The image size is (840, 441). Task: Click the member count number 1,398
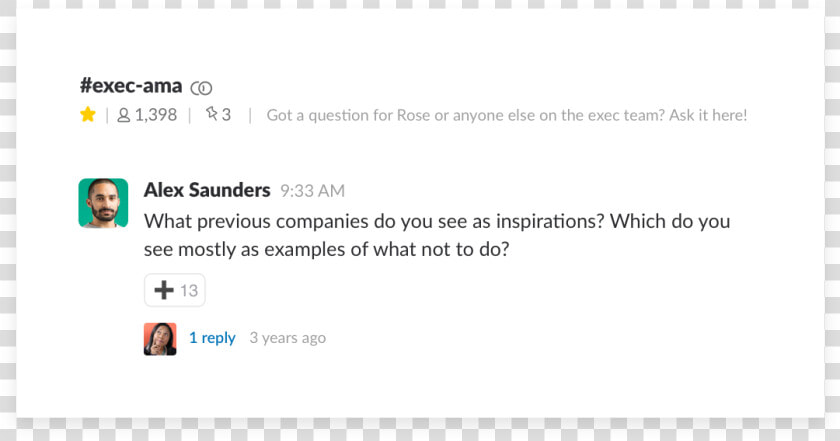(156, 115)
